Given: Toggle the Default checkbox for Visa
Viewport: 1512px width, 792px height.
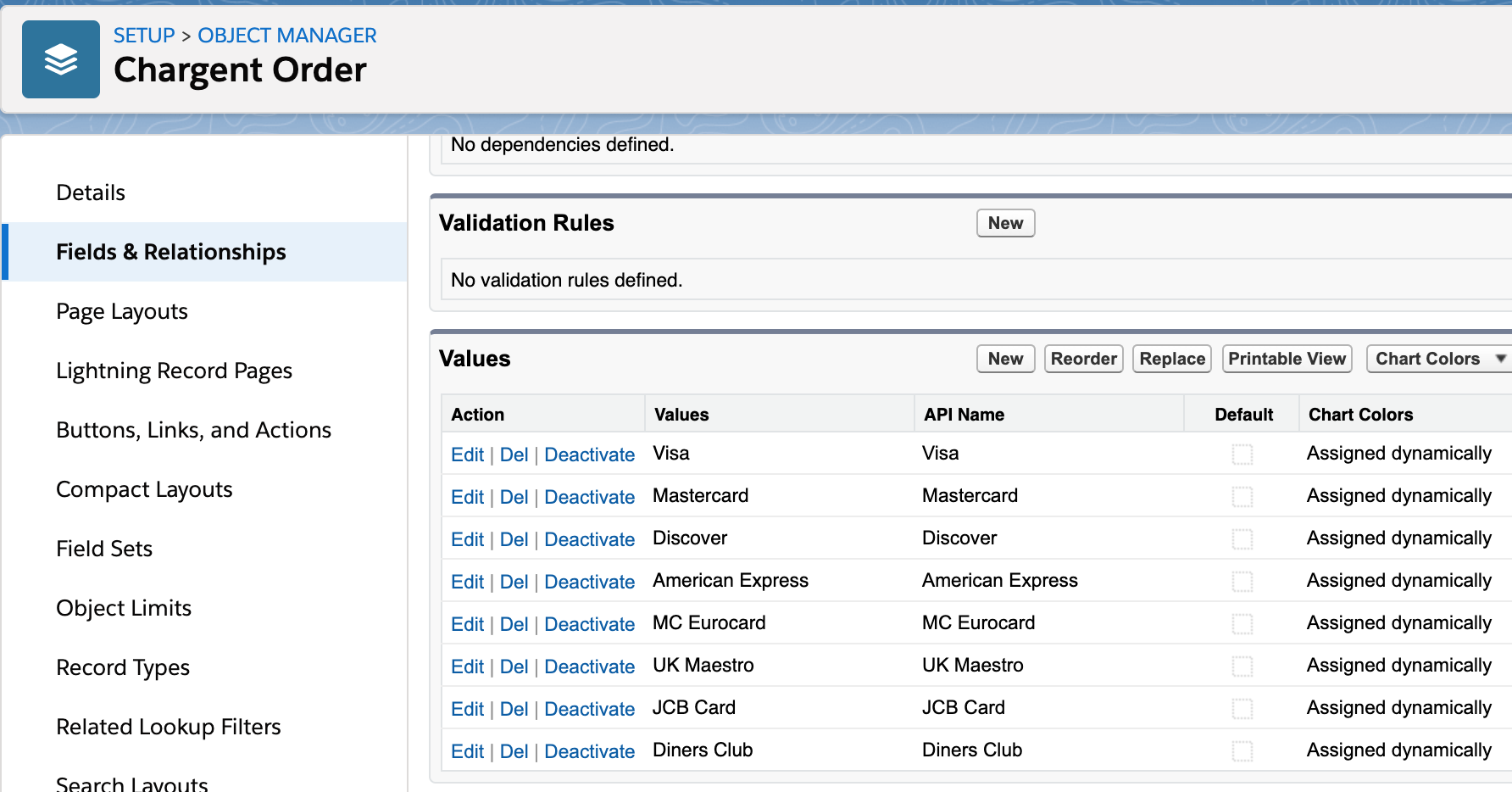Looking at the screenshot, I should (x=1242, y=455).
